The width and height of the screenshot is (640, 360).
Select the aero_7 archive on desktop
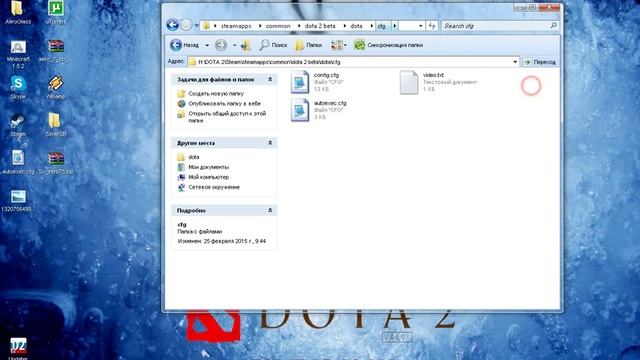click(56, 51)
